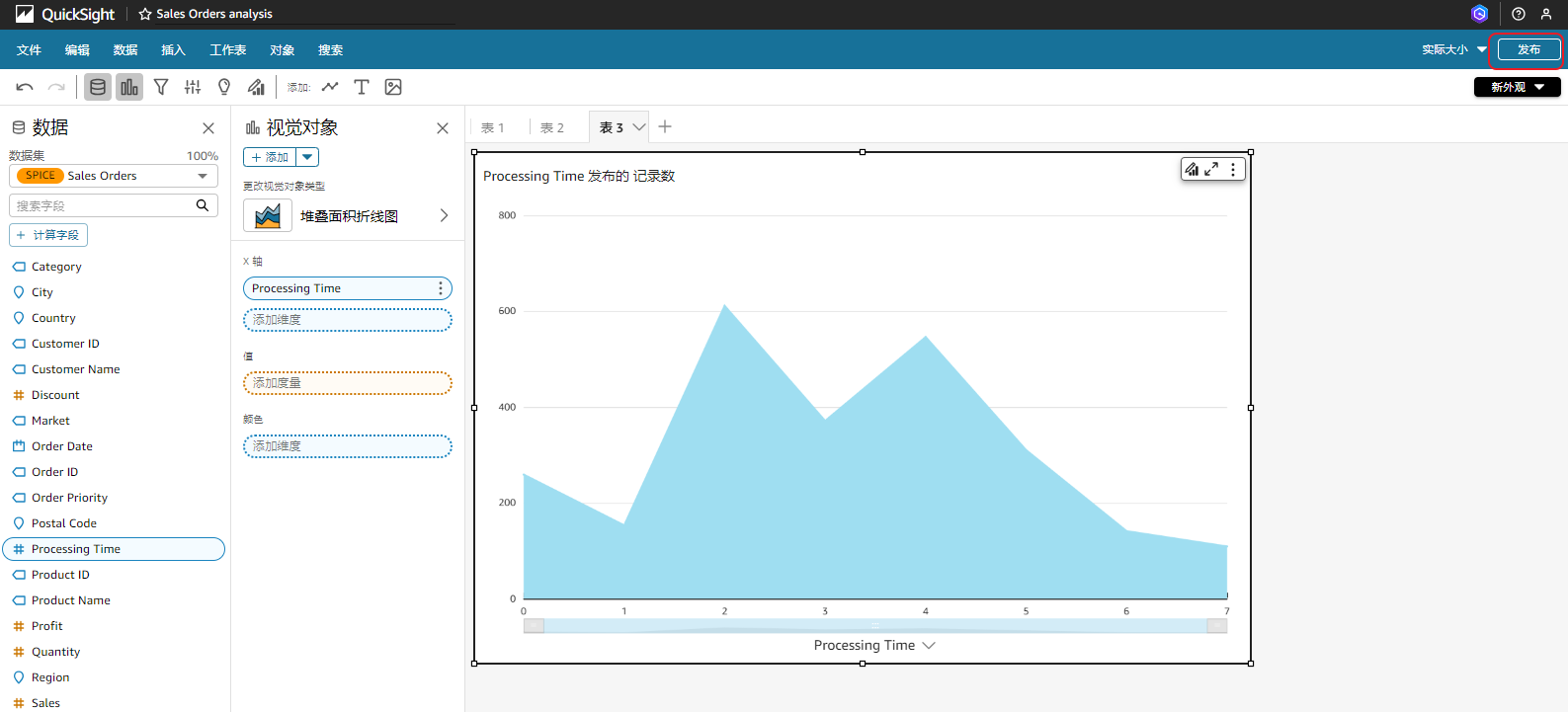Click the 计算字段 calculated field button
Screen dimensions: 1568x712
coord(48,235)
